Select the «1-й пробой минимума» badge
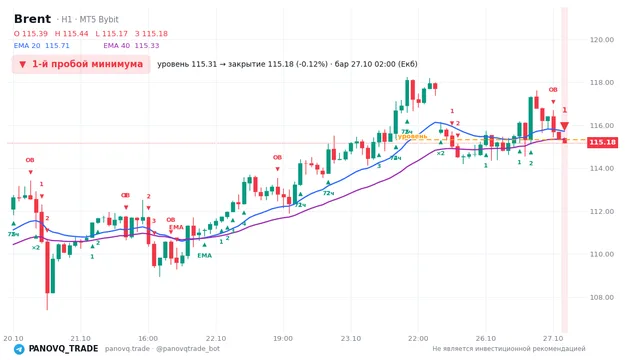 click(x=81, y=64)
